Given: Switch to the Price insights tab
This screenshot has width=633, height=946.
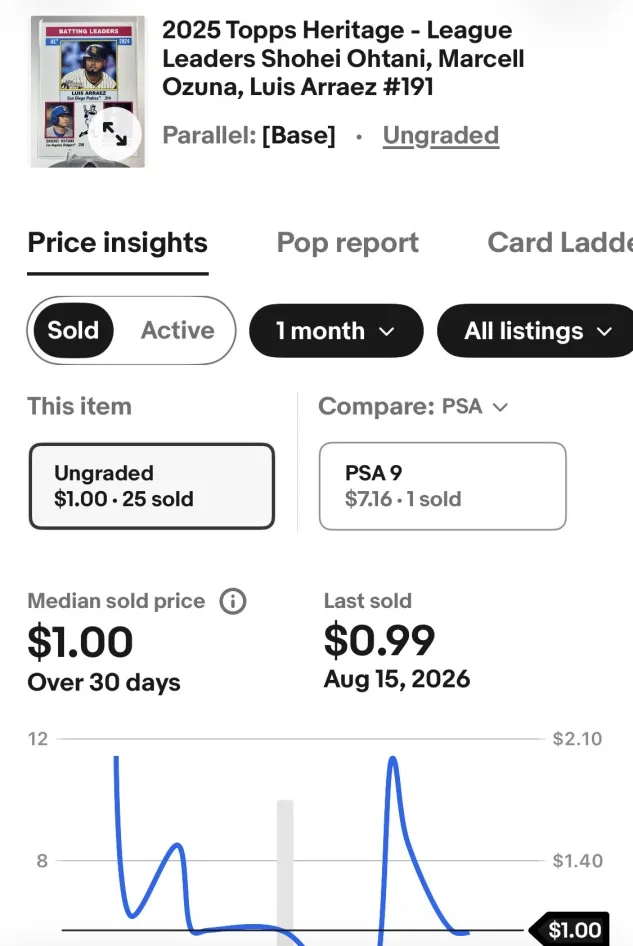Looking at the screenshot, I should click(118, 243).
